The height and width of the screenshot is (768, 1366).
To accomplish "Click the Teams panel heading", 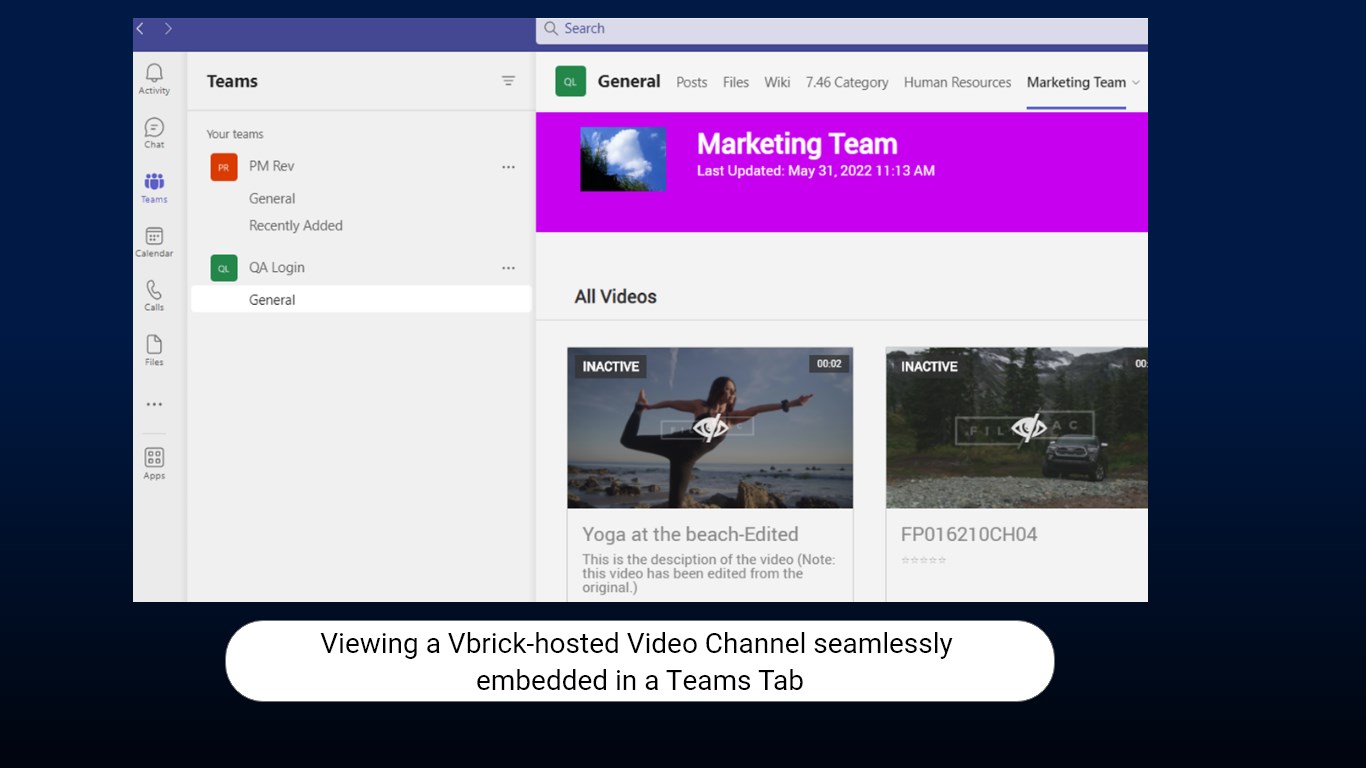I will point(232,82).
